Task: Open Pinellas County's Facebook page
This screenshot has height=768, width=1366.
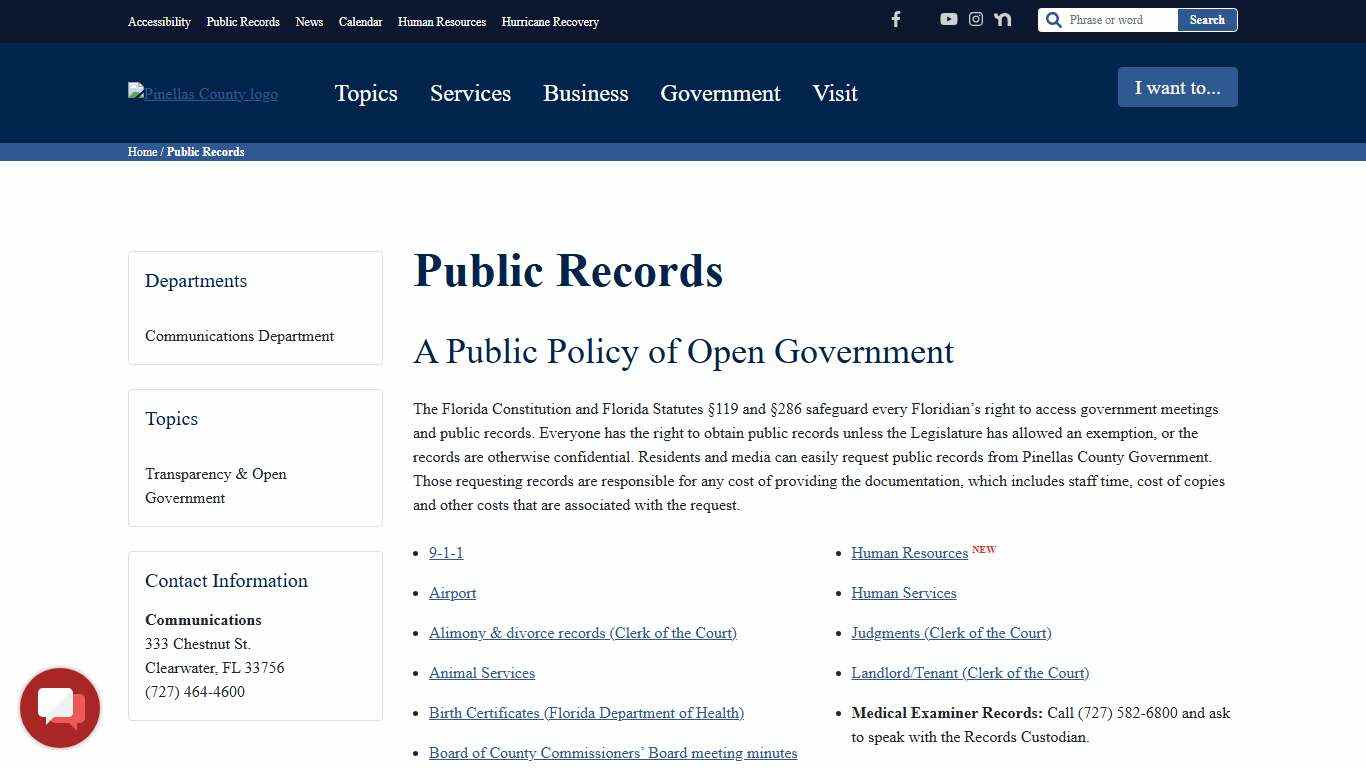Action: (x=895, y=19)
